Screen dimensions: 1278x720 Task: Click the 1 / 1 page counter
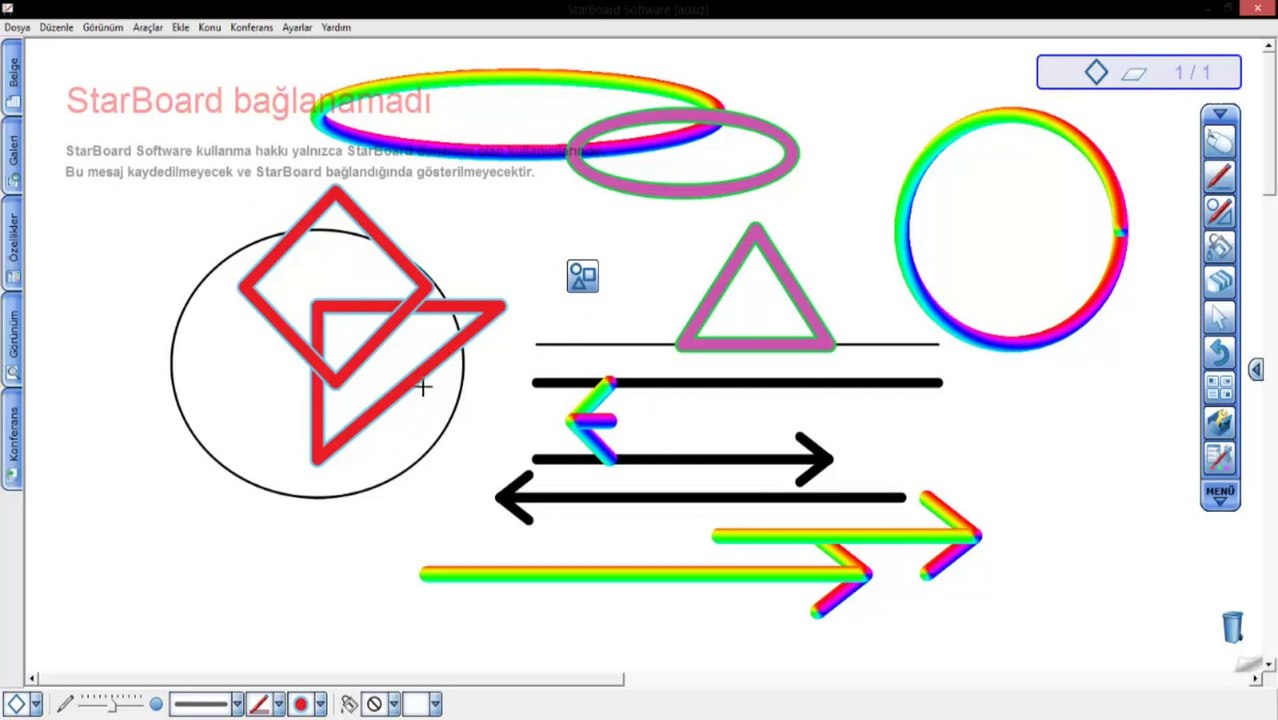[1192, 73]
